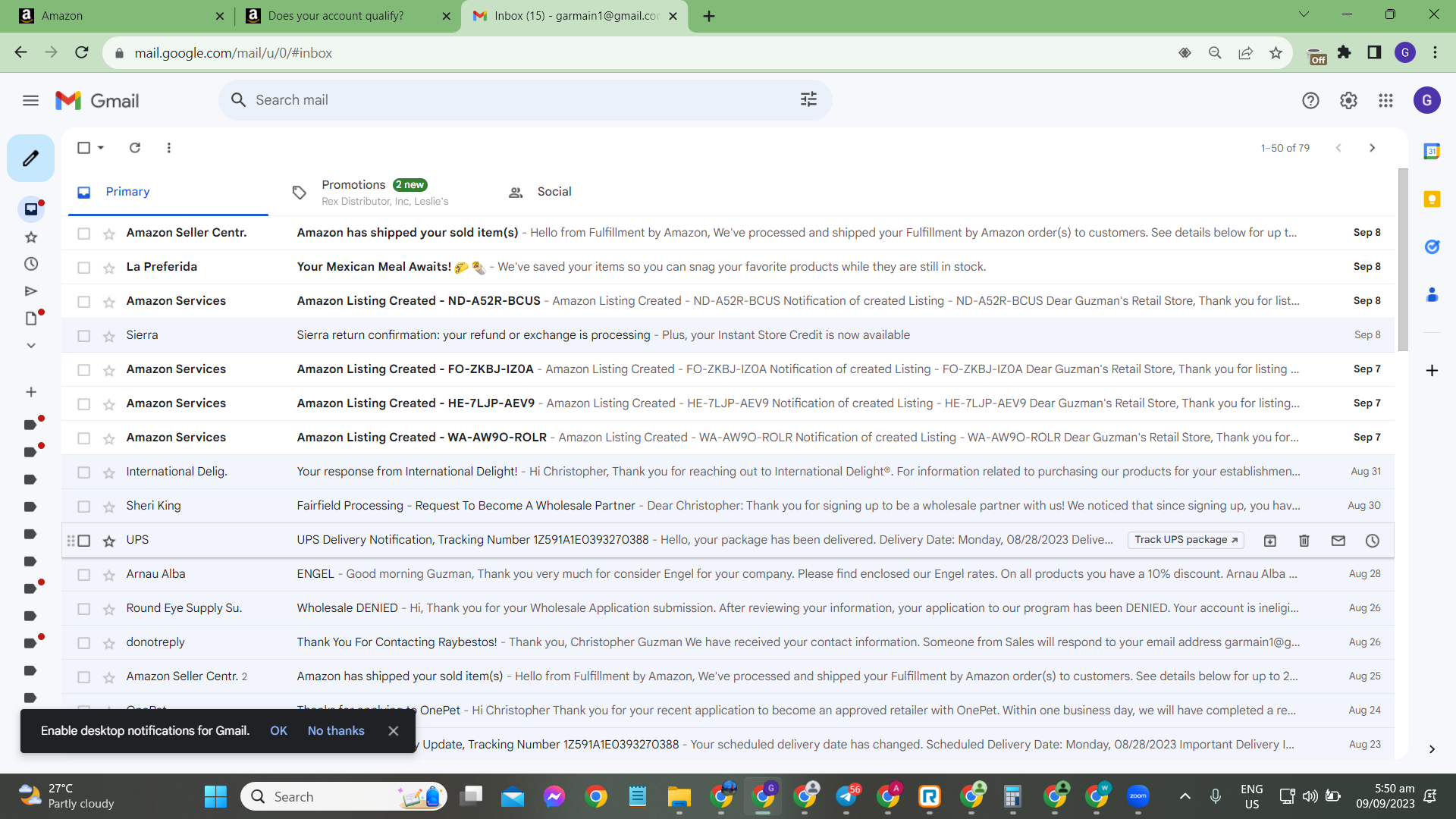Select the Sierra email checkbox
The image size is (1456, 819).
point(84,336)
